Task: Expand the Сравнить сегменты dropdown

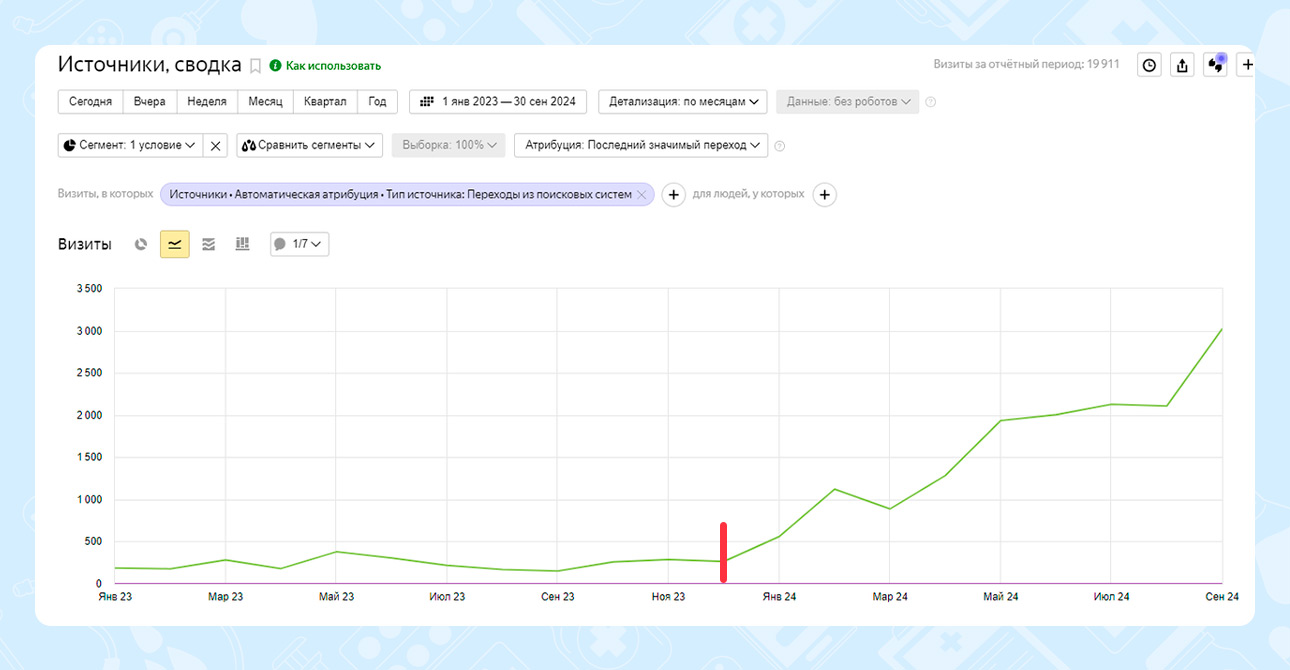Action: tap(310, 145)
